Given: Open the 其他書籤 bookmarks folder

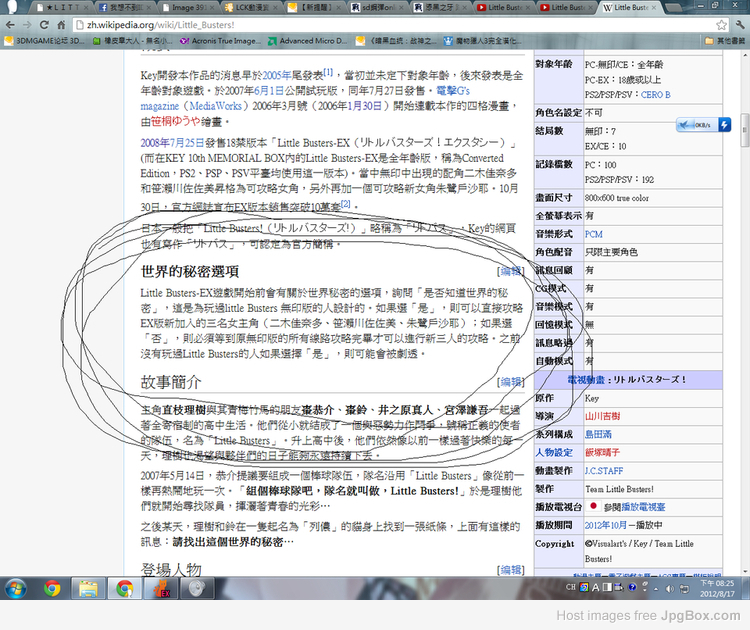Looking at the screenshot, I should [x=726, y=41].
